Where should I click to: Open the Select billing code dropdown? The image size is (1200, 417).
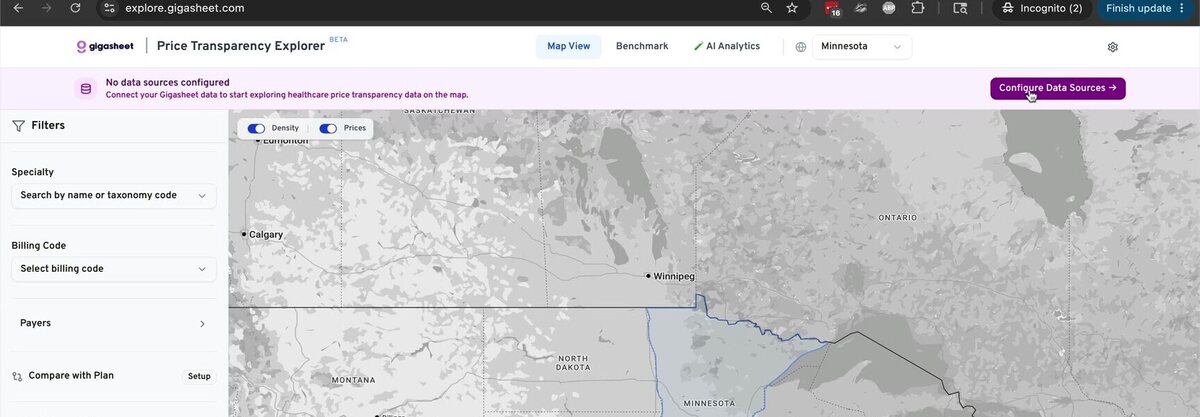114,269
